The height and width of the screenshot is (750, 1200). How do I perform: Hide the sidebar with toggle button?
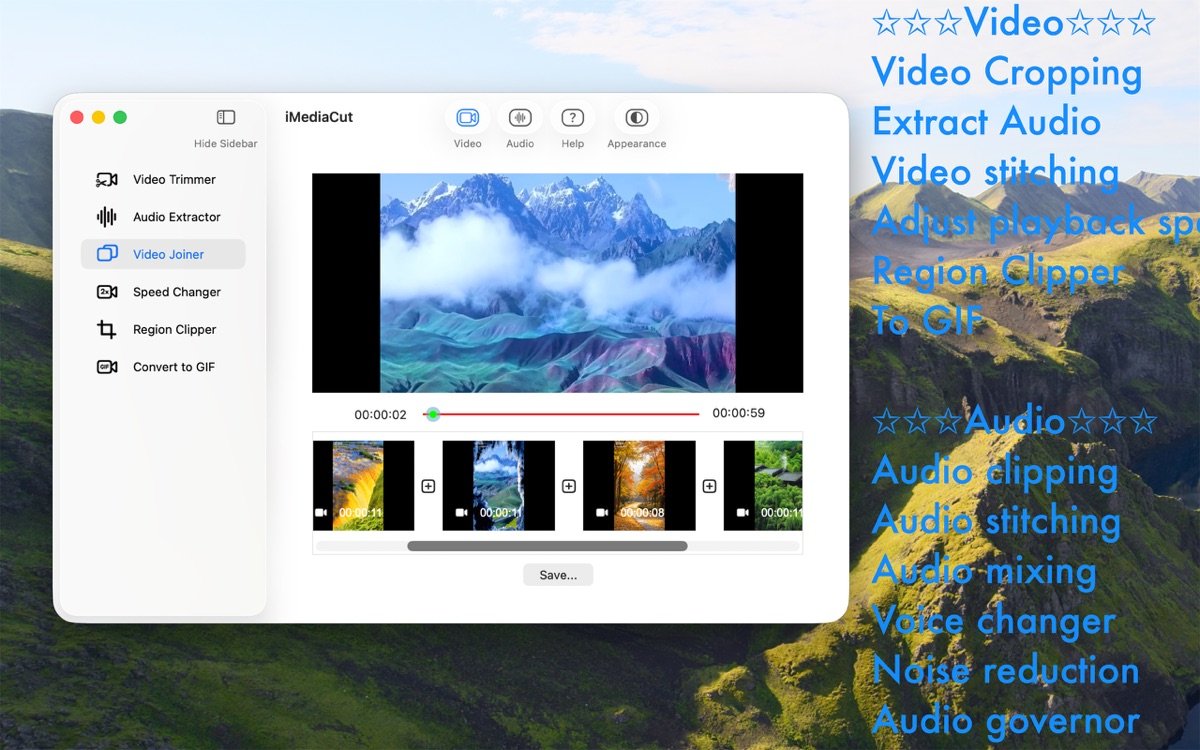pos(226,118)
